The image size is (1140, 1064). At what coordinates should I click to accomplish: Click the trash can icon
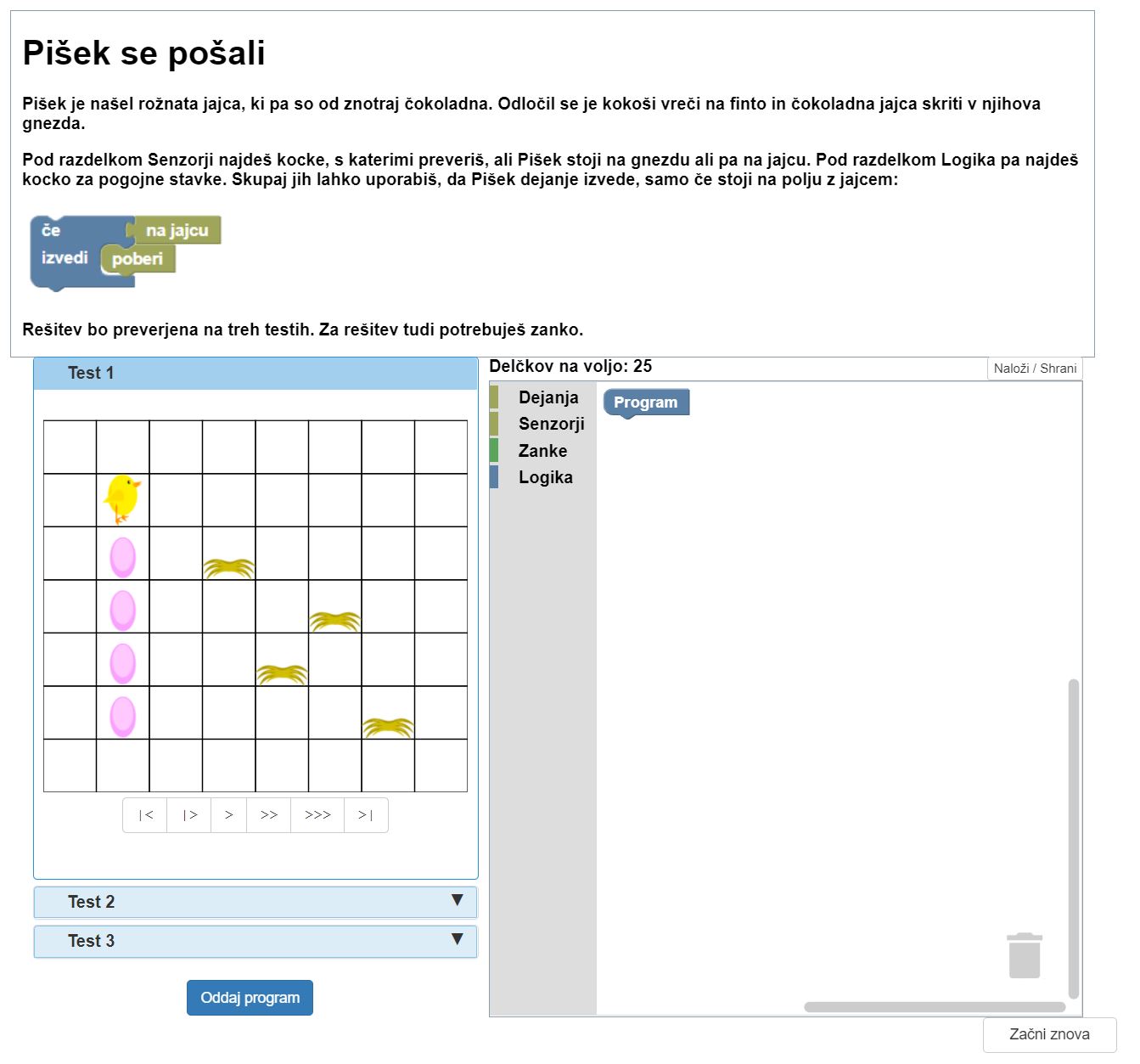pos(1024,955)
